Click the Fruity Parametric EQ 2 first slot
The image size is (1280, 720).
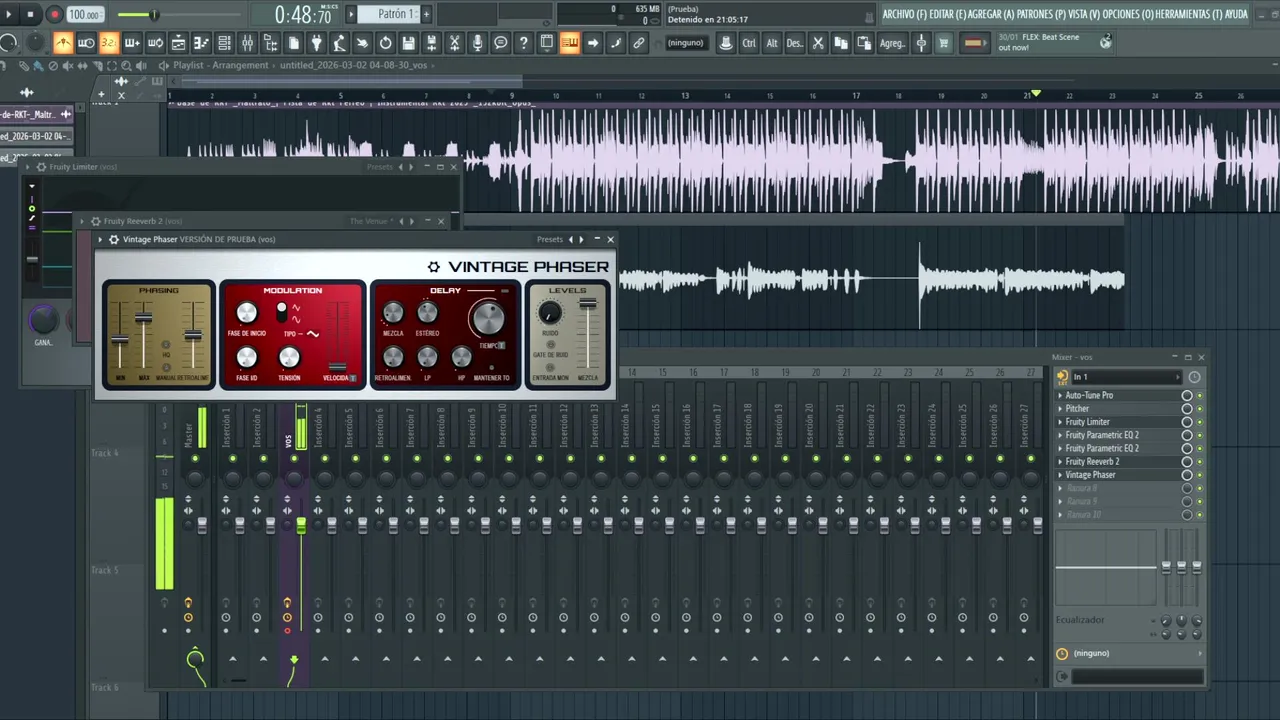point(1102,436)
